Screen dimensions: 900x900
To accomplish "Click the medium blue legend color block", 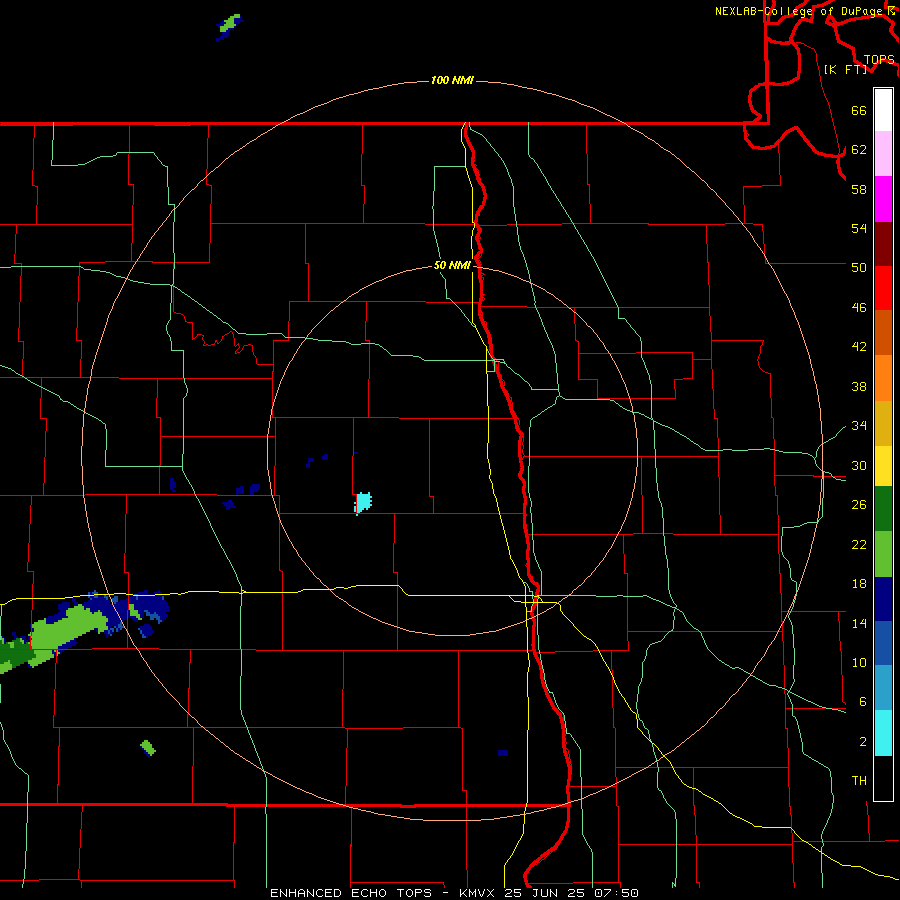I will pos(883,643).
